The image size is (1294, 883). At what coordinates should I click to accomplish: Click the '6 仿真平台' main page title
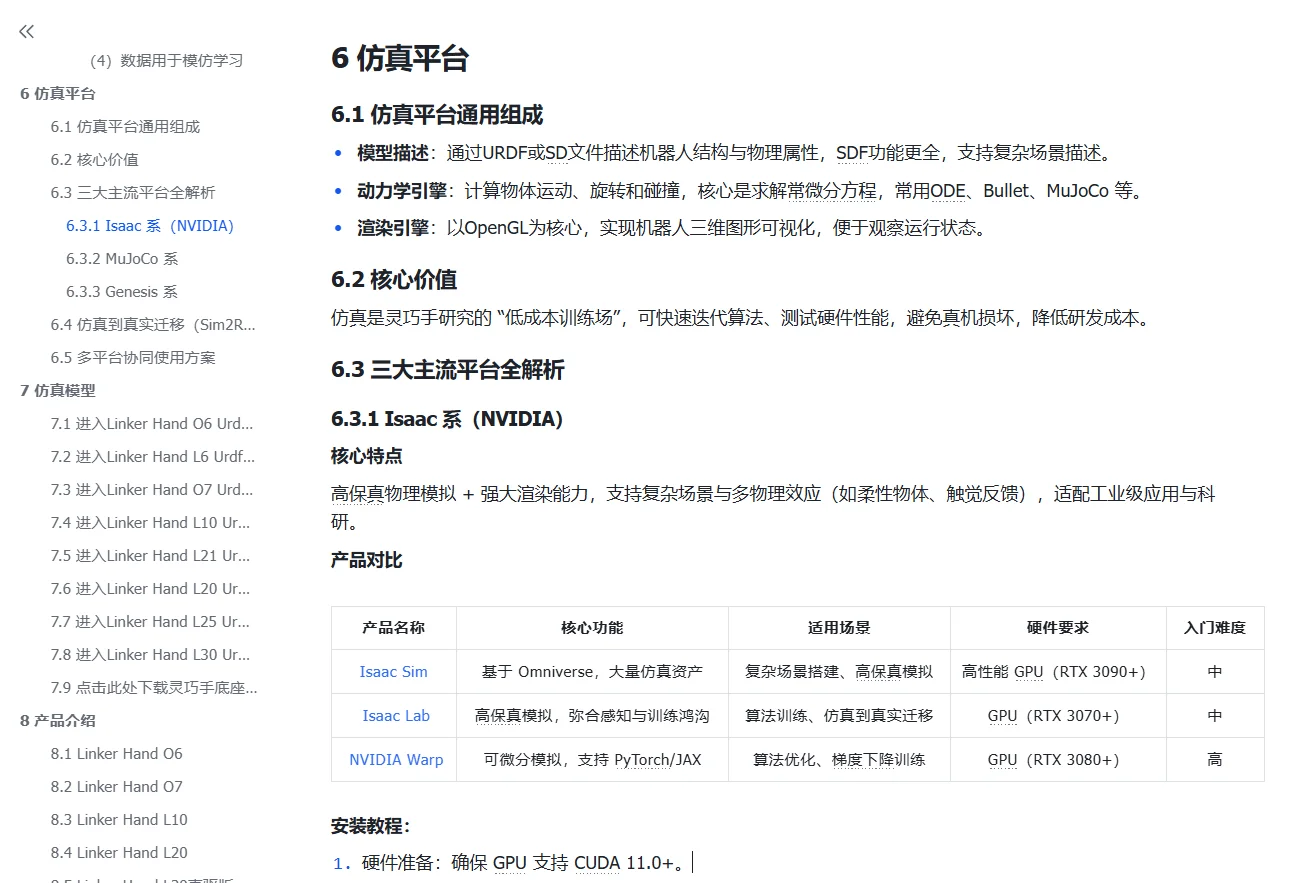[400, 58]
